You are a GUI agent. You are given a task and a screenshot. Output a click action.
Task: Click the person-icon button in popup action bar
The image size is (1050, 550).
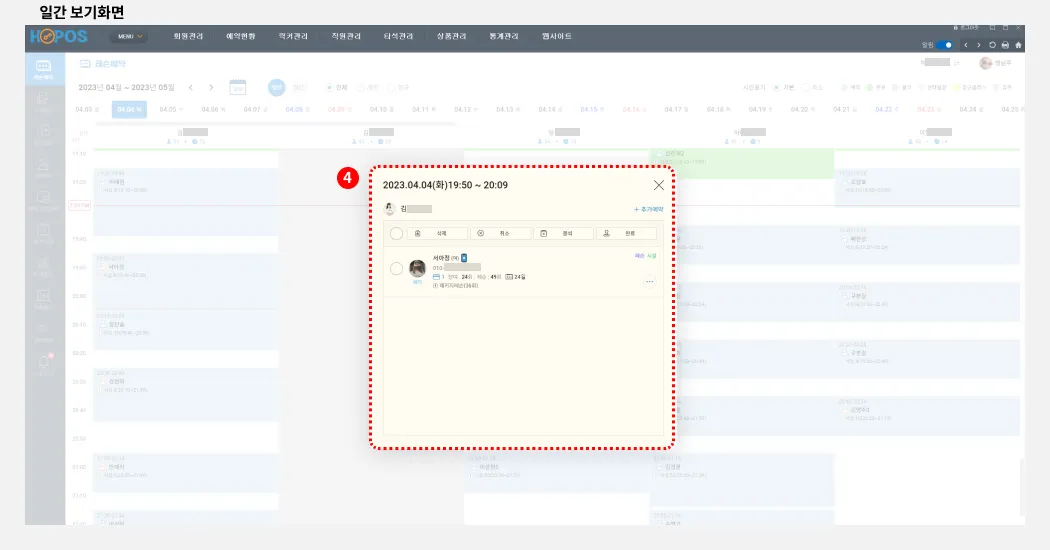coord(626,233)
